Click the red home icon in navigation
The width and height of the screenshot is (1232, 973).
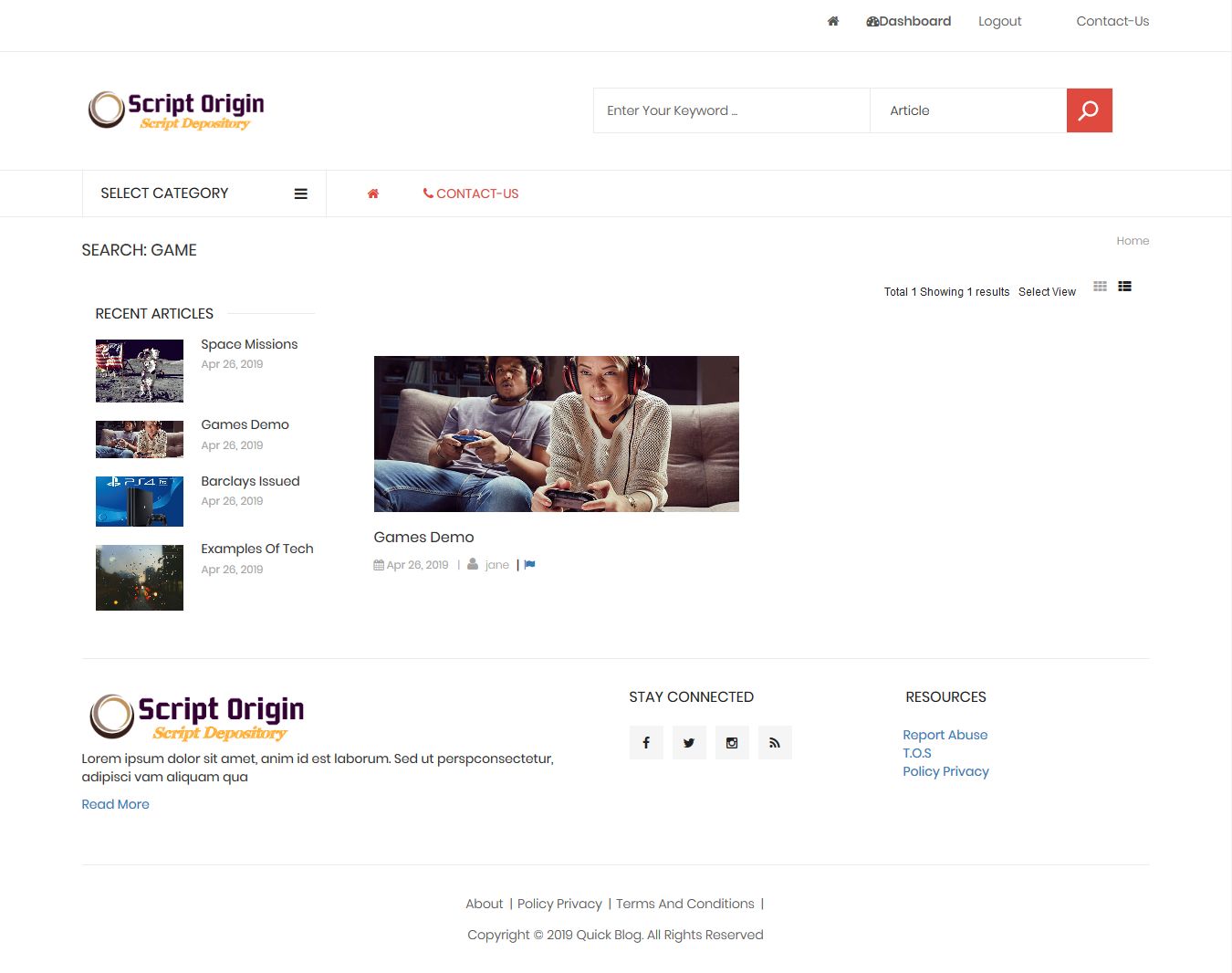(372, 194)
